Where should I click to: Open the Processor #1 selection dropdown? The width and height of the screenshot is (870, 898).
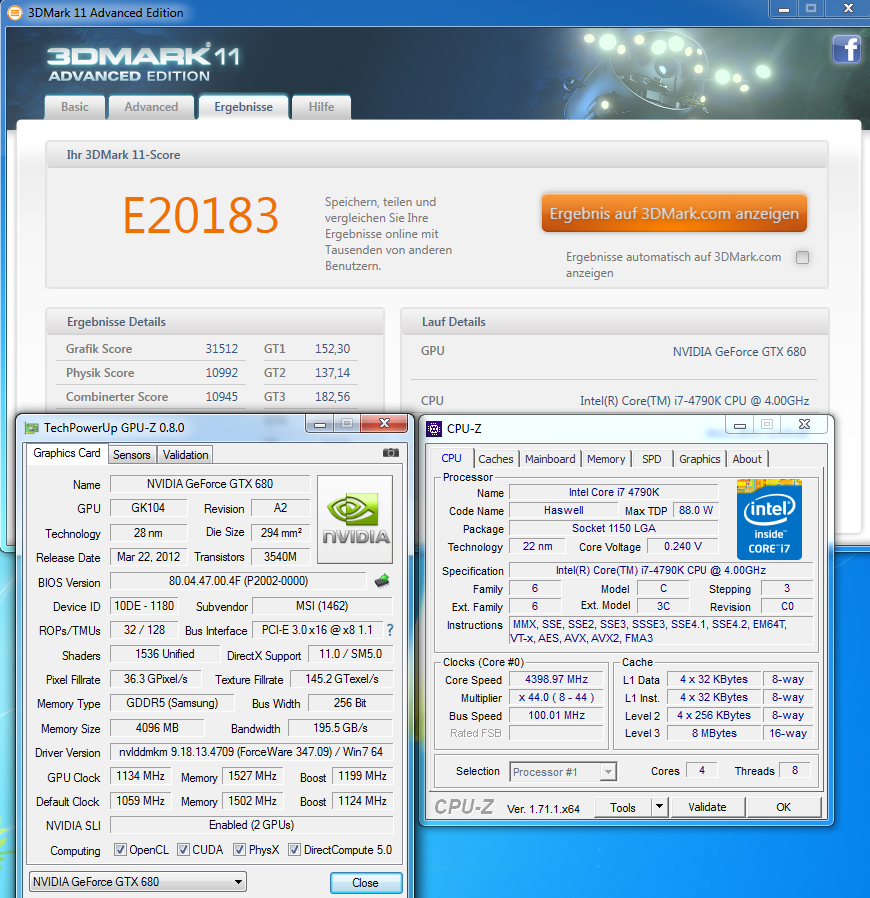pos(563,772)
